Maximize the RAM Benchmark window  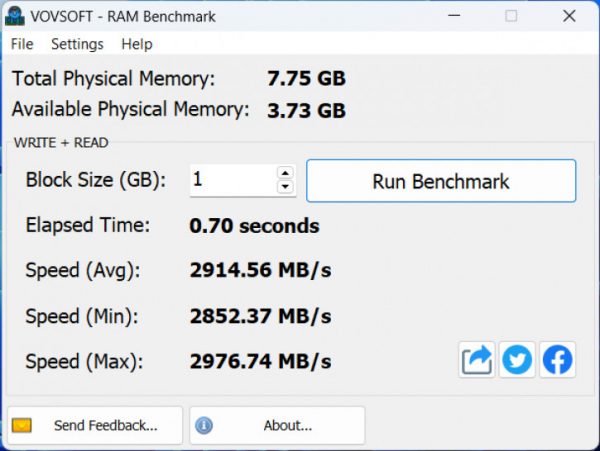511,17
